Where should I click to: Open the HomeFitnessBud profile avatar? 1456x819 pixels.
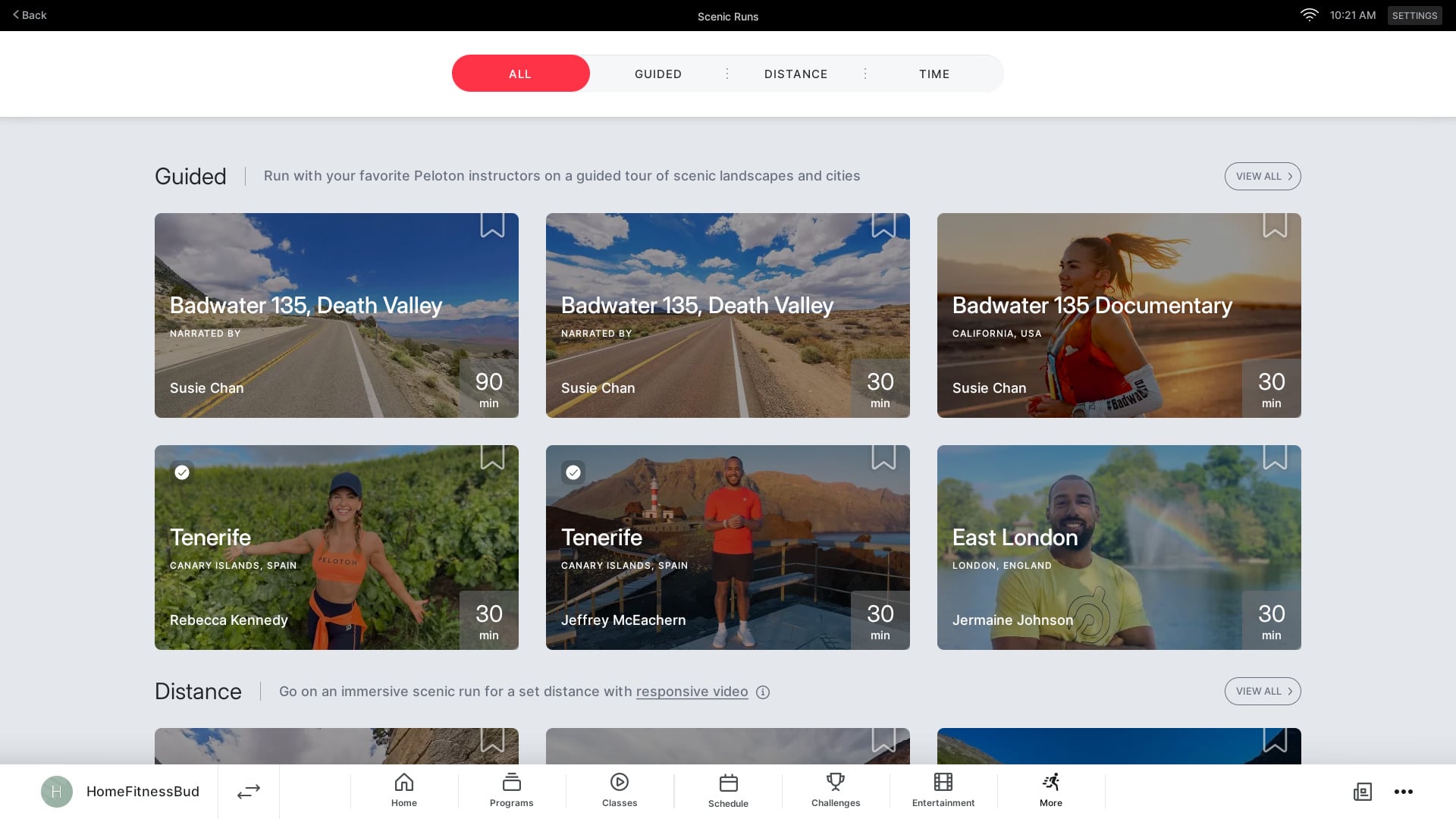[x=57, y=792]
